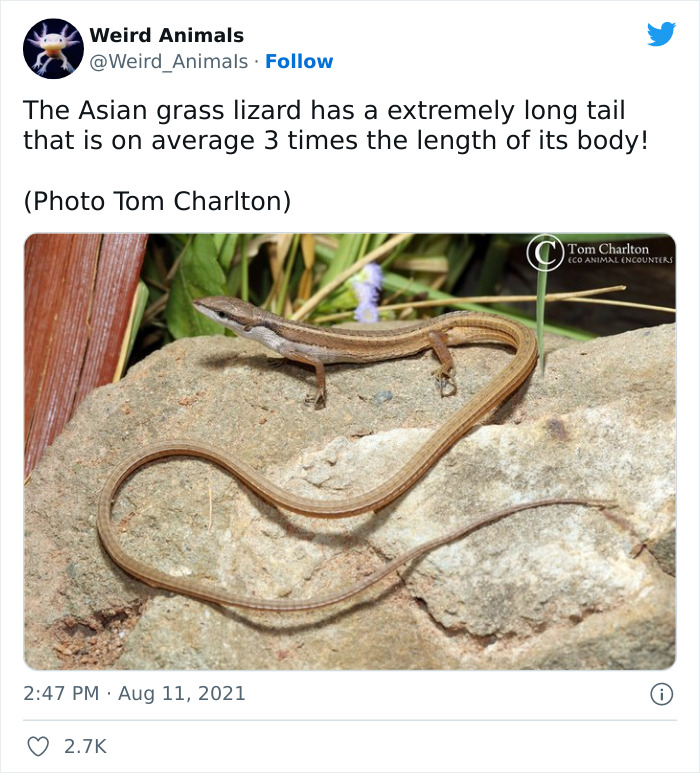
Task: Click the Weird Animals display name
Action: (166, 36)
